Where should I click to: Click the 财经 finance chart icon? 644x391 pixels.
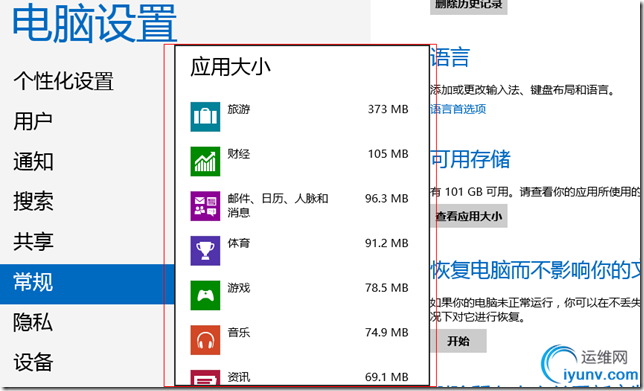pyautogui.click(x=205, y=161)
